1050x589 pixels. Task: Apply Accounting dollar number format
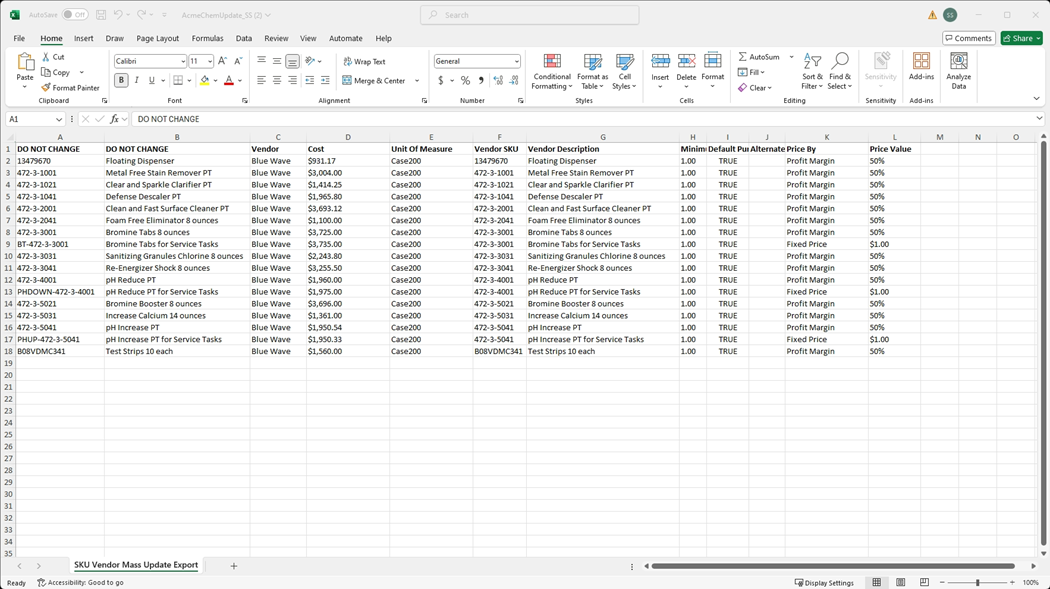441,80
